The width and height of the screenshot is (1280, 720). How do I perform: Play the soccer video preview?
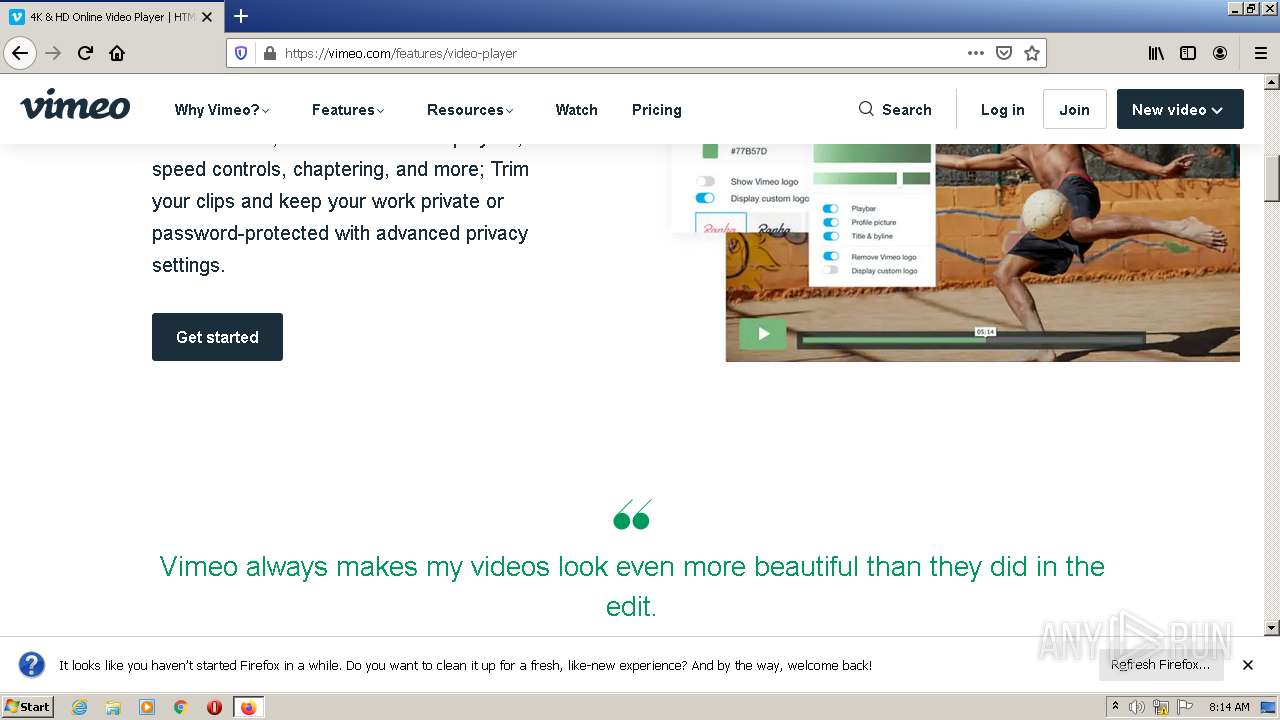763,334
